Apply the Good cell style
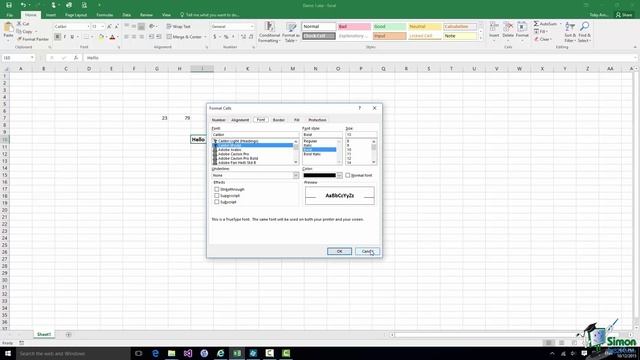The height and width of the screenshot is (360, 640). 389,27
